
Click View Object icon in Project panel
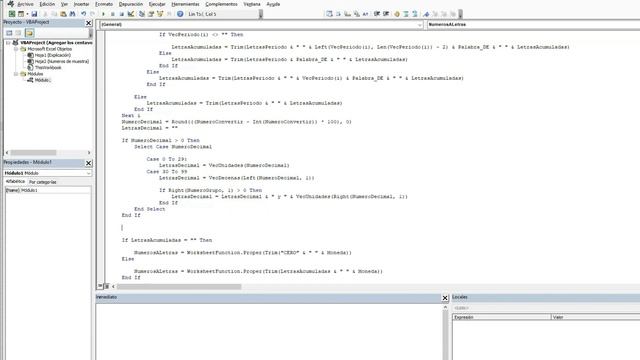click(x=19, y=33)
